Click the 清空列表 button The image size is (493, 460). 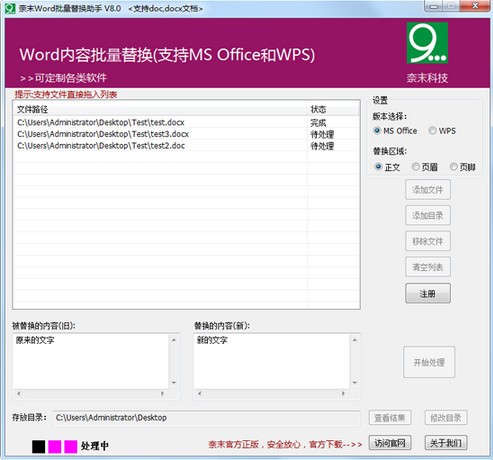click(x=428, y=267)
